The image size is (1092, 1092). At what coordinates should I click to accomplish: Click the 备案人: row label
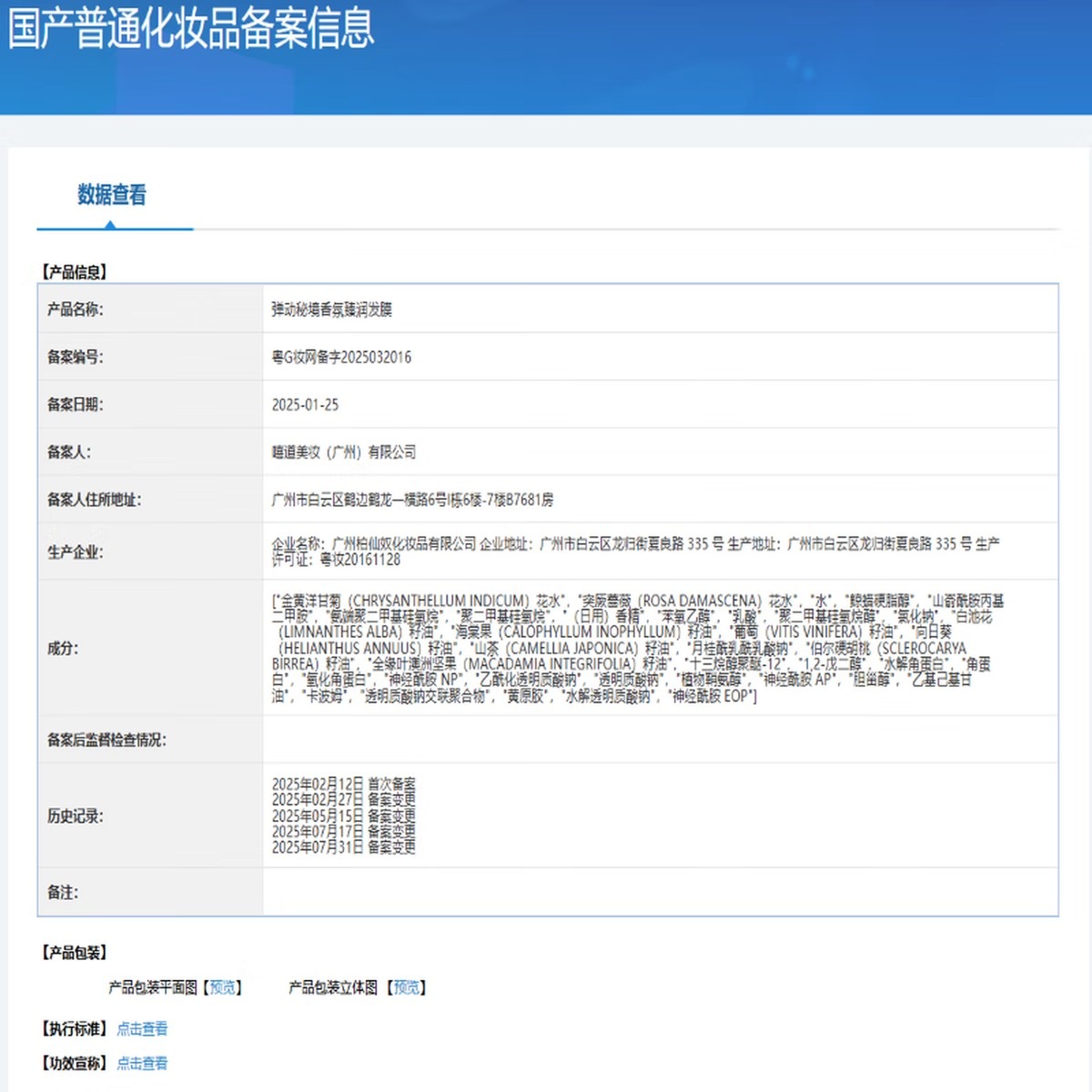coord(69,452)
